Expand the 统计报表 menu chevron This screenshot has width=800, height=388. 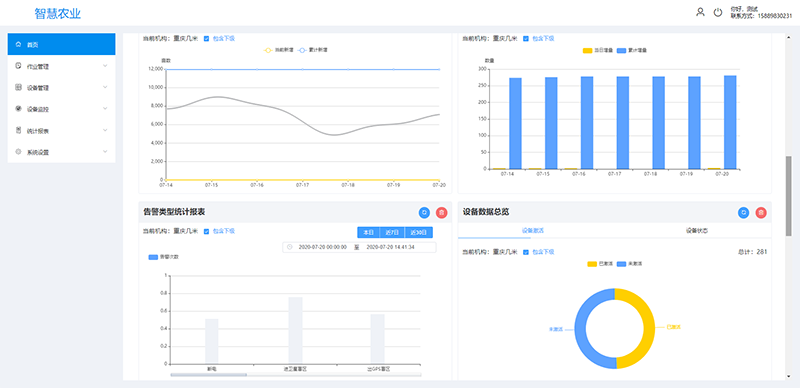click(105, 130)
